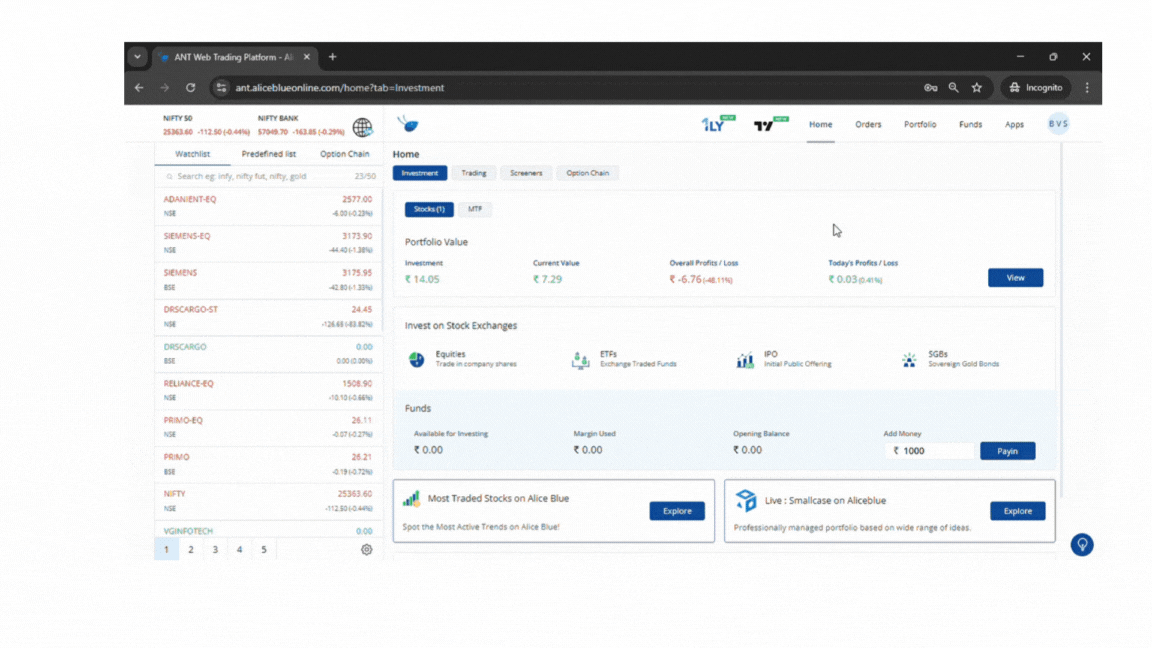The image size is (1152, 648).
Task: Select Option Chain tab under Home
Action: coord(588,173)
